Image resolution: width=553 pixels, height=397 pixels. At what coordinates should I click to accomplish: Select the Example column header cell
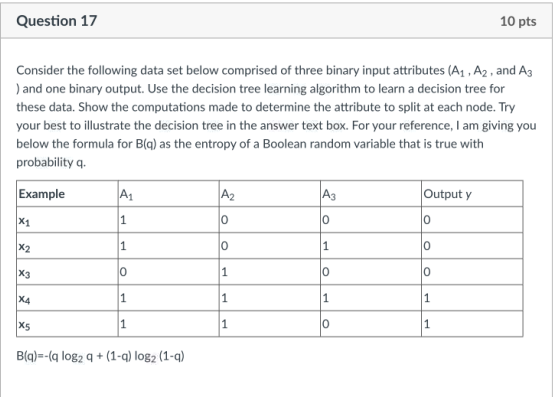(67, 194)
